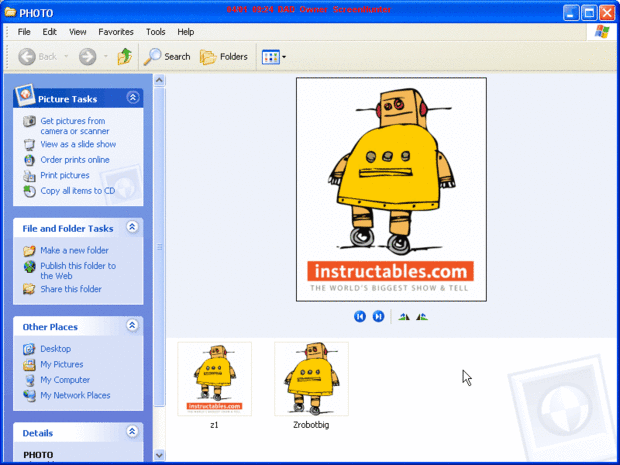
Task: Toggle the Folders pane button
Action: pyautogui.click(x=224, y=57)
